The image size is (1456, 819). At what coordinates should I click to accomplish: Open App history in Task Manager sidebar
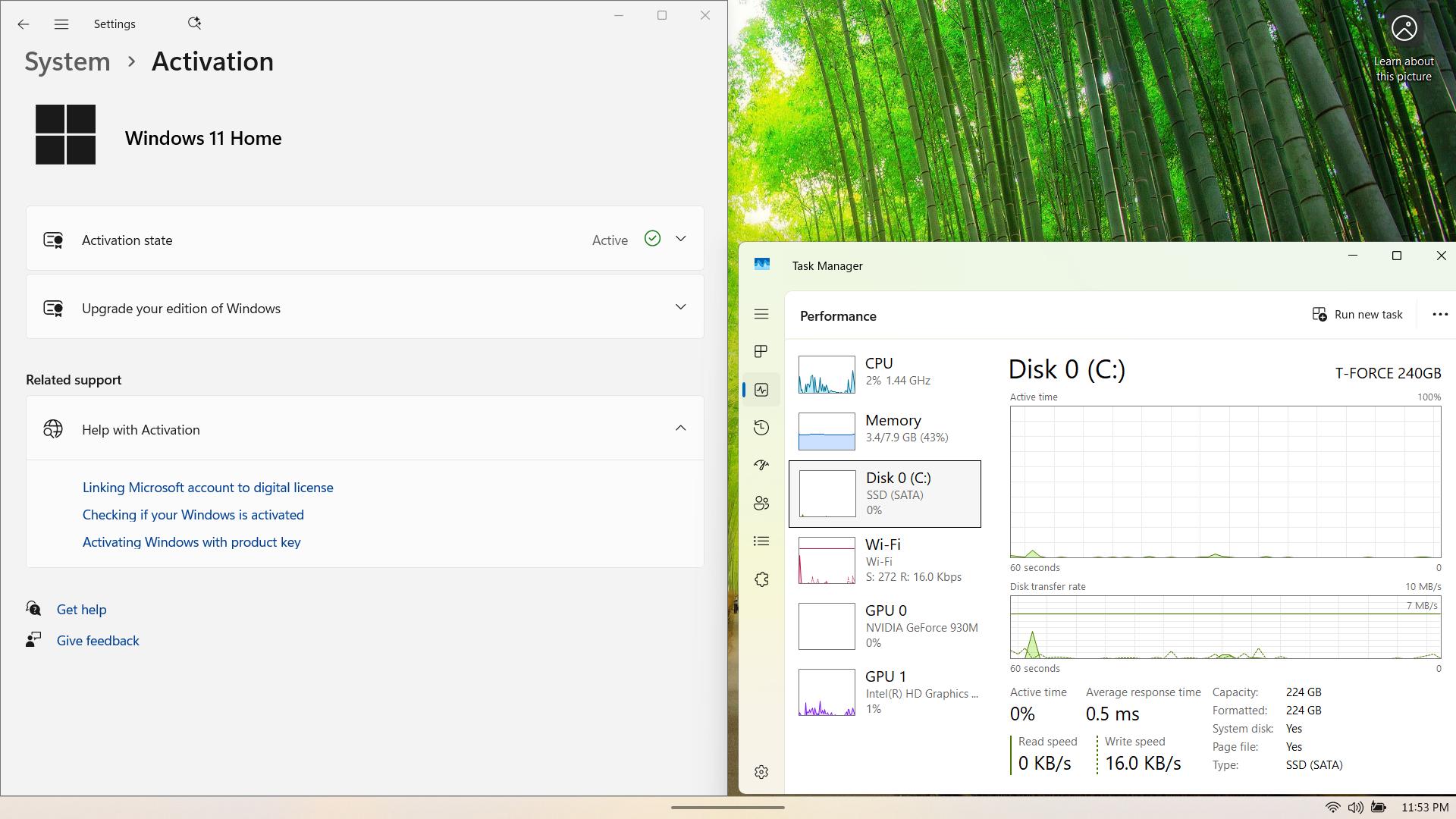[761, 428]
